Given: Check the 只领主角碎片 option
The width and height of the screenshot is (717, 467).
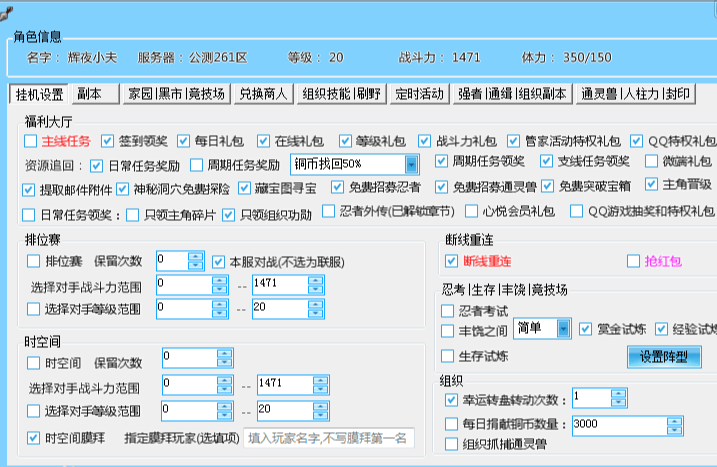Looking at the screenshot, I should click(133, 215).
